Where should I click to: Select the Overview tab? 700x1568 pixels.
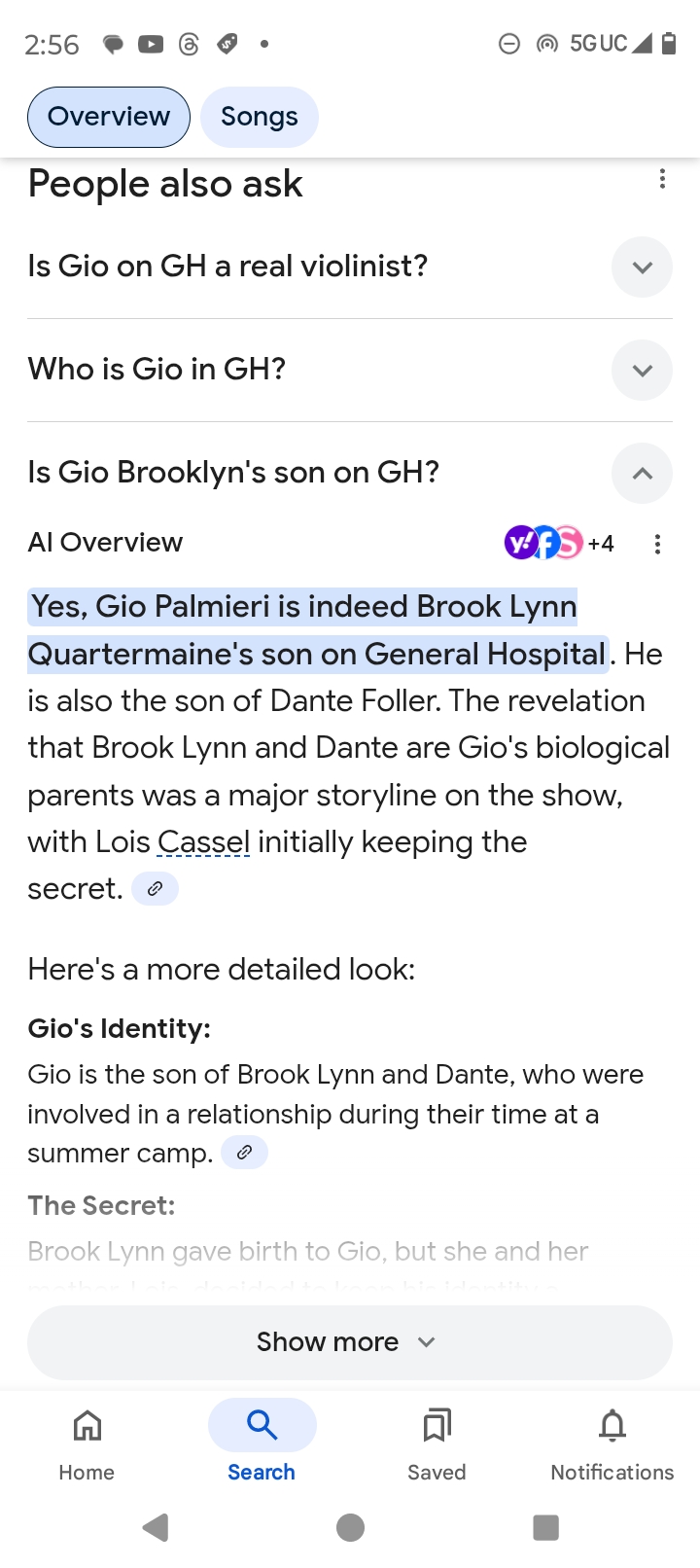[x=109, y=117]
